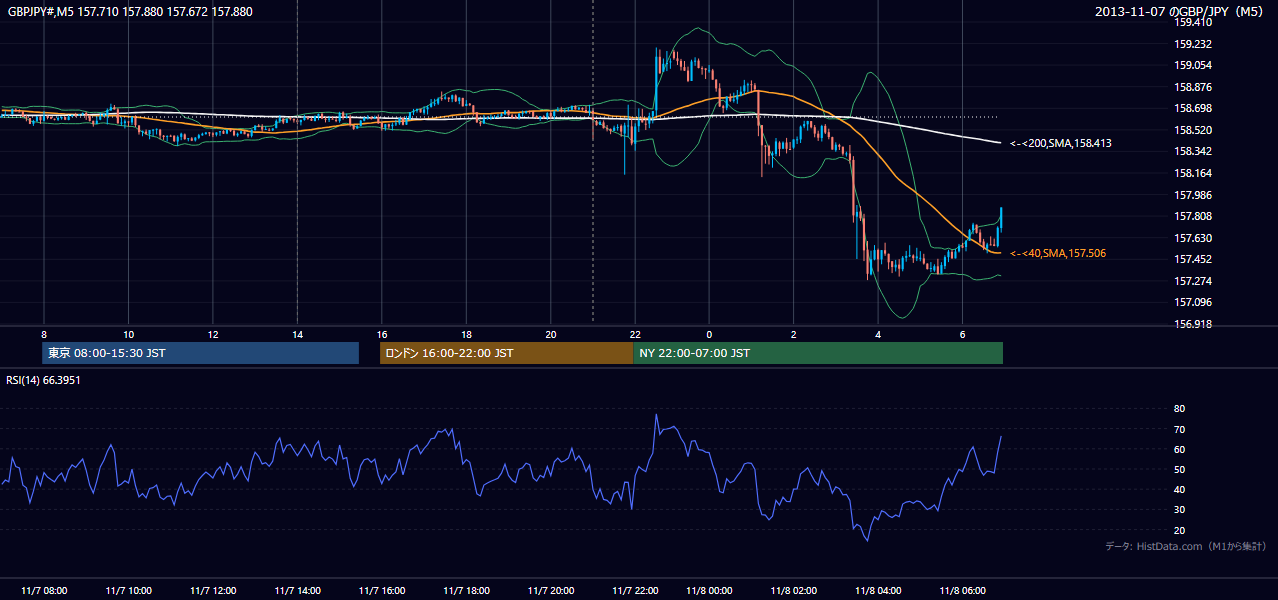
Task: Click the London 16:00-22:00 JST session bar
Action: tap(506, 353)
